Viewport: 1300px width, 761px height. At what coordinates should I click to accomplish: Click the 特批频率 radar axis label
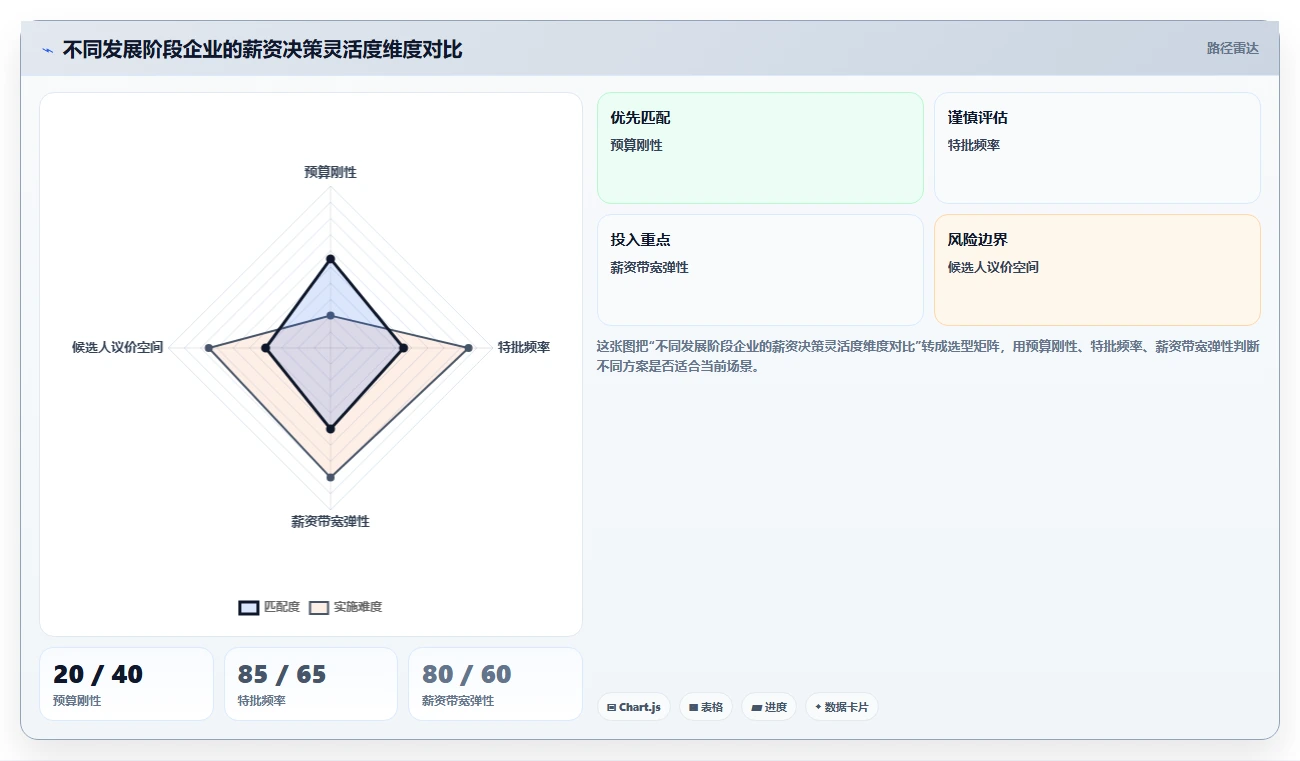[x=524, y=348]
